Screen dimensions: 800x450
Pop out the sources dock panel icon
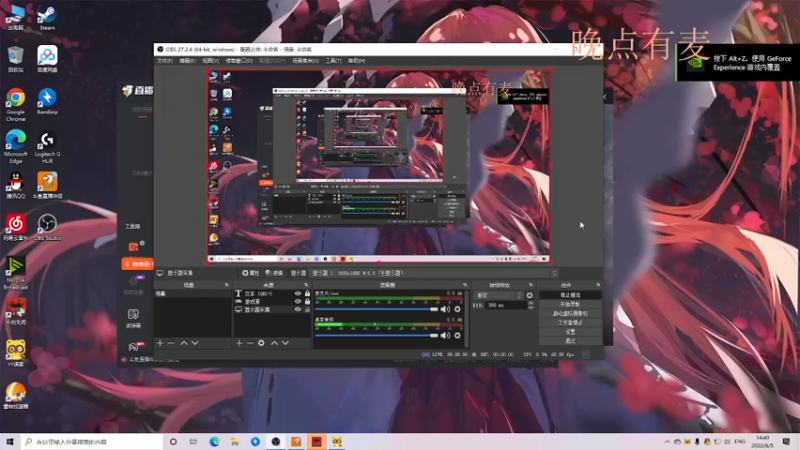point(306,285)
